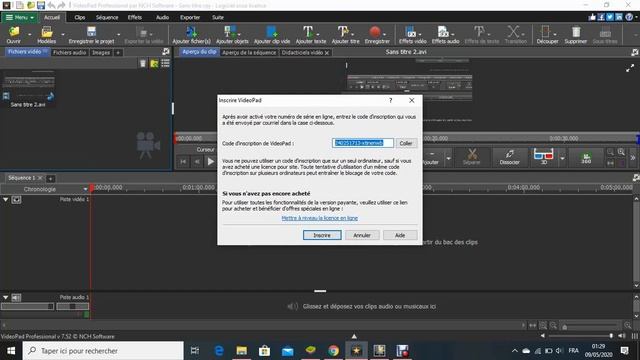Click the dialog help question mark
This screenshot has height=360, width=640.
point(391,100)
